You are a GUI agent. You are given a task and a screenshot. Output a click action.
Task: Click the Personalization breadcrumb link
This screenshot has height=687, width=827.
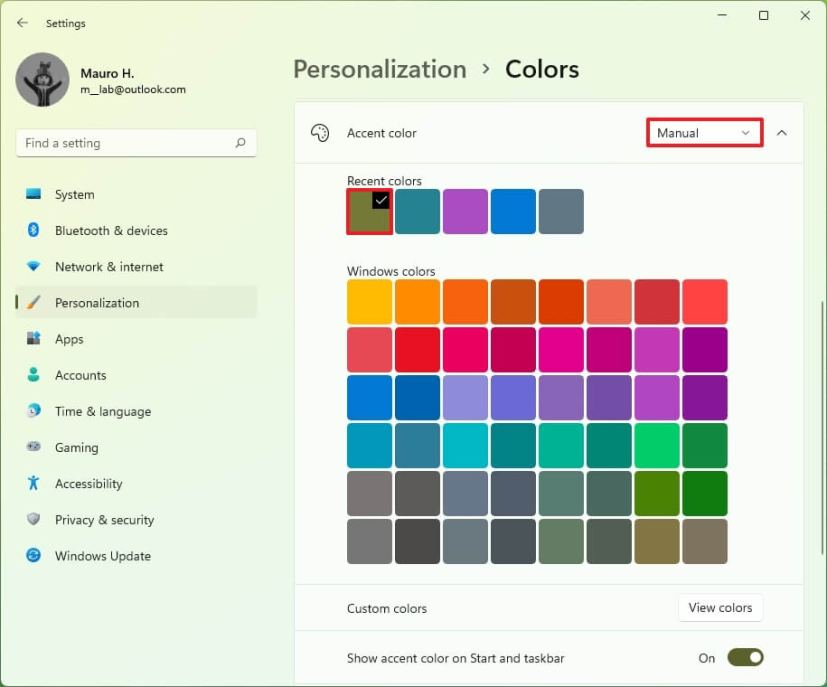(380, 69)
